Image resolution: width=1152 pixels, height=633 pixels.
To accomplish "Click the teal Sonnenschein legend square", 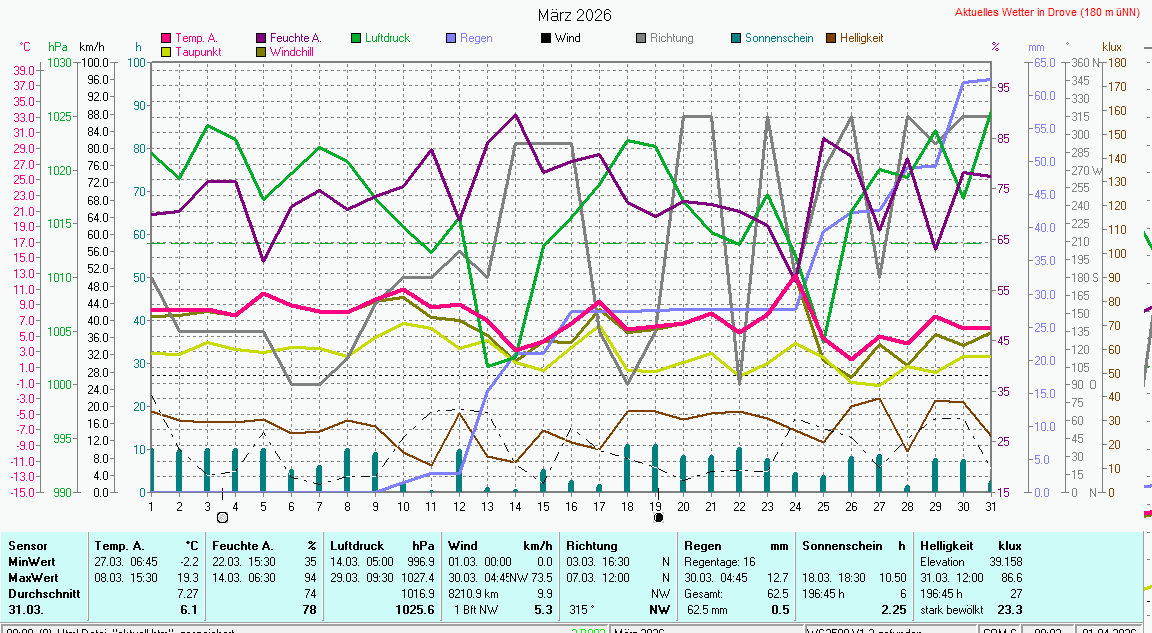I will click(x=736, y=38).
